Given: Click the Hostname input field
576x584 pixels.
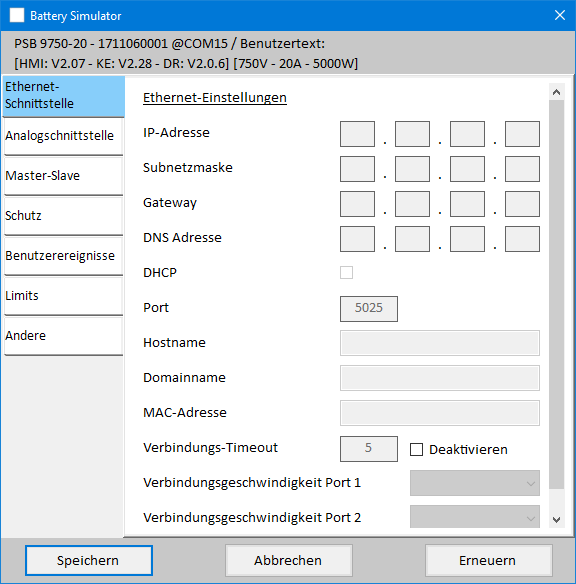Looking at the screenshot, I should (x=440, y=343).
